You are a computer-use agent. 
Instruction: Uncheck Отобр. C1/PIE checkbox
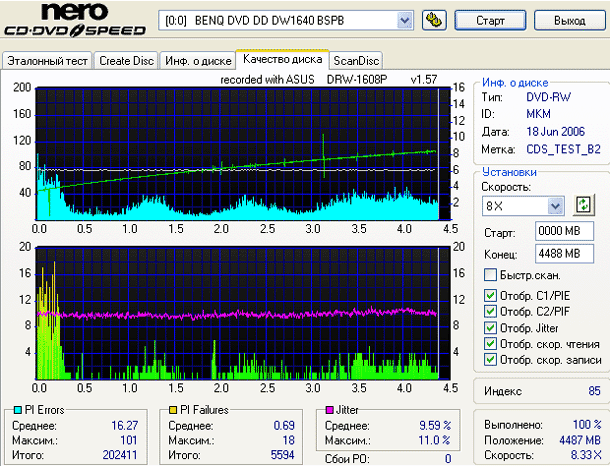(490, 296)
